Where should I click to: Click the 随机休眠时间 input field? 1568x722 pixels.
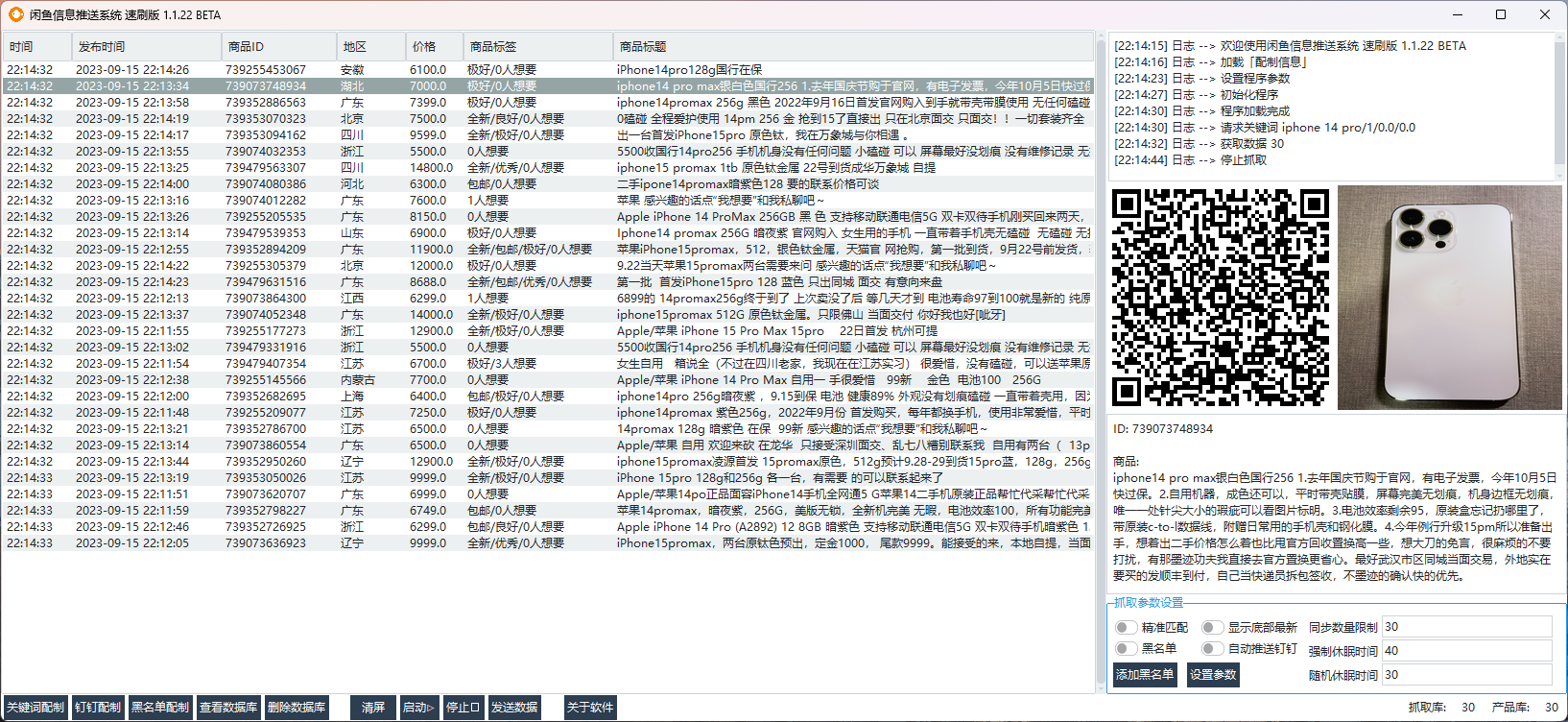1467,675
